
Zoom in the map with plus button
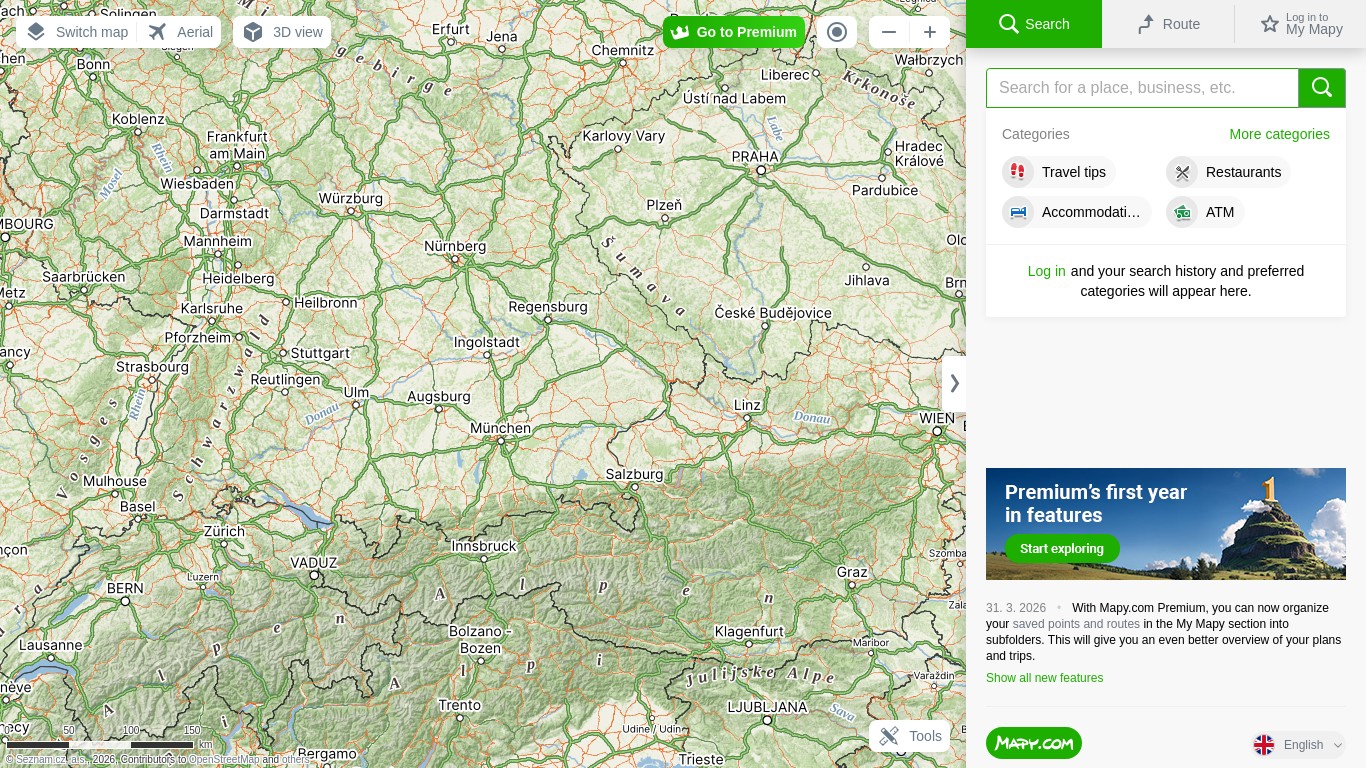(929, 32)
